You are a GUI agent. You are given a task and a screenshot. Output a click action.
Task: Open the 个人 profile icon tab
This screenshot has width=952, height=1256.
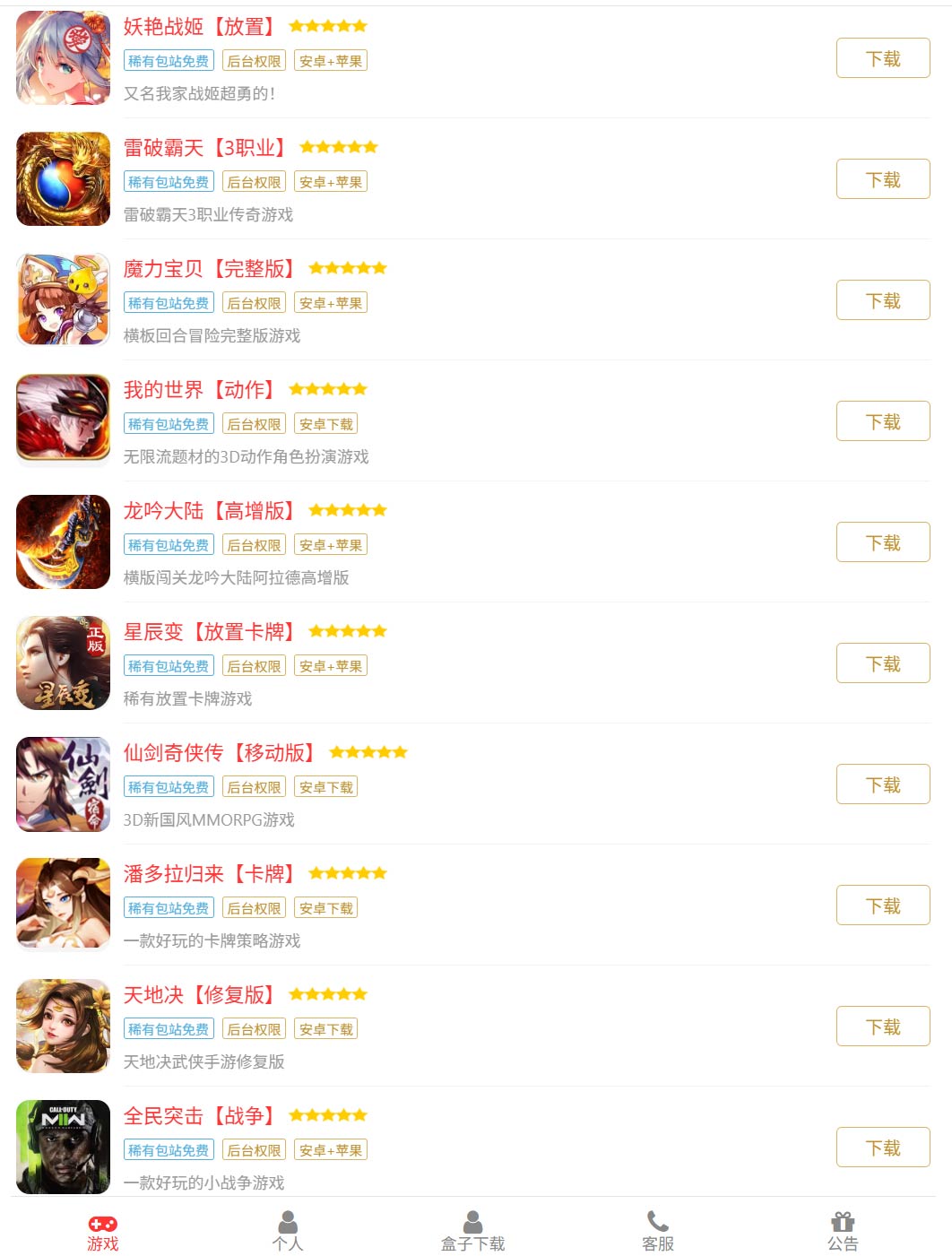[x=288, y=1222]
